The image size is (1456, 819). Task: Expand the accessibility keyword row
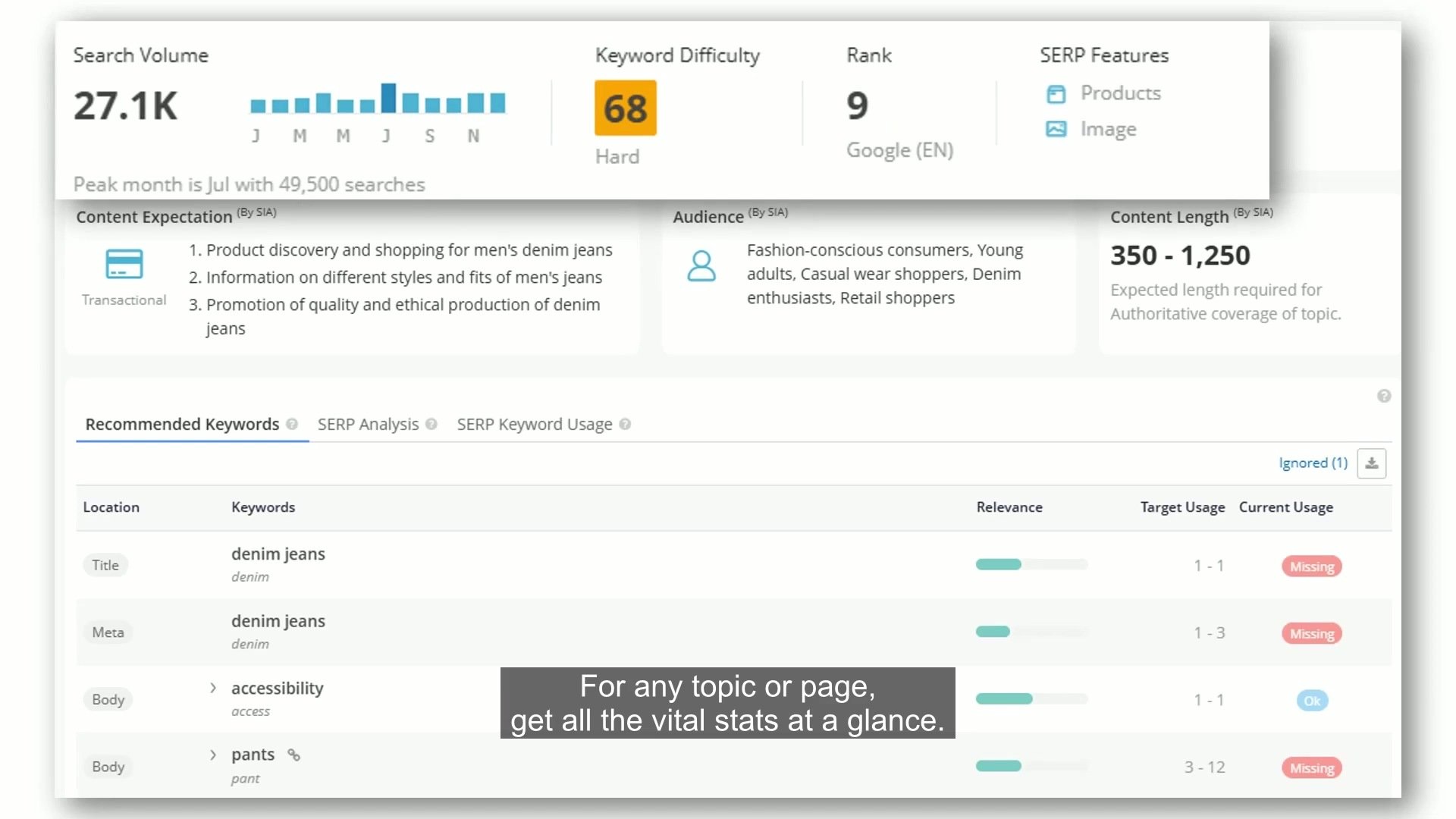pyautogui.click(x=213, y=688)
